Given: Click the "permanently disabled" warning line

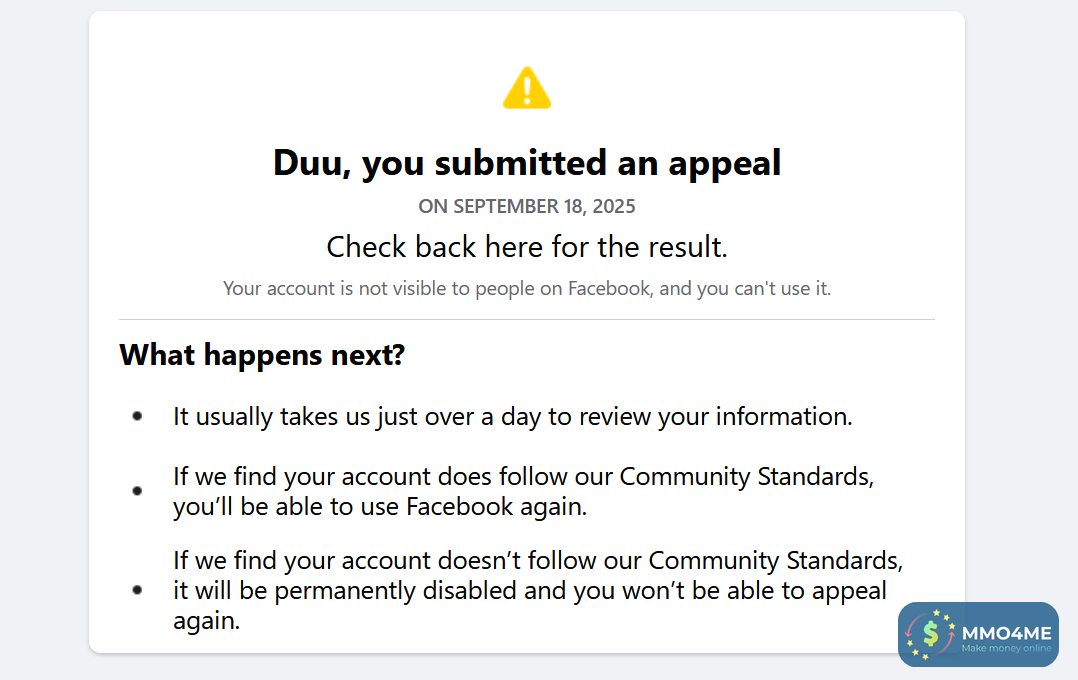Looking at the screenshot, I should pos(529,590).
